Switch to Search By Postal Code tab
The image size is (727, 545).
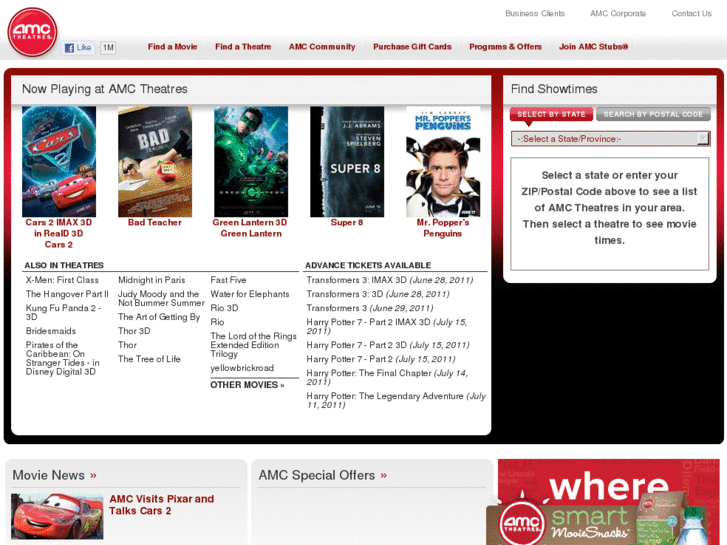pyautogui.click(x=653, y=114)
